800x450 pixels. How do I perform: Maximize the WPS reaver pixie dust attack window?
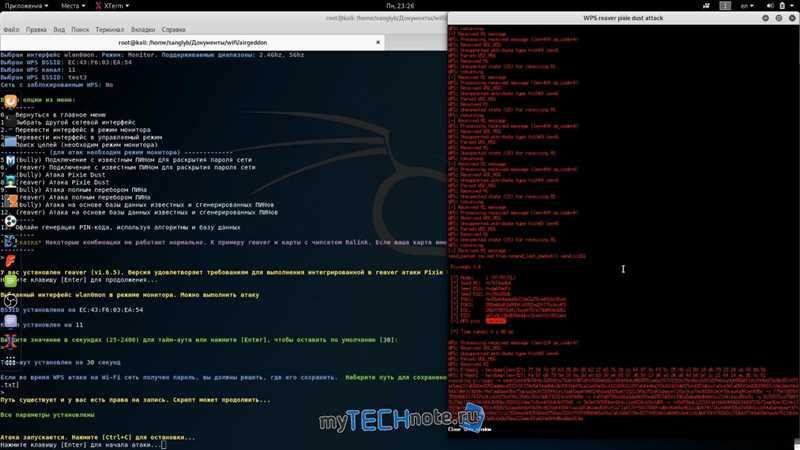779,18
